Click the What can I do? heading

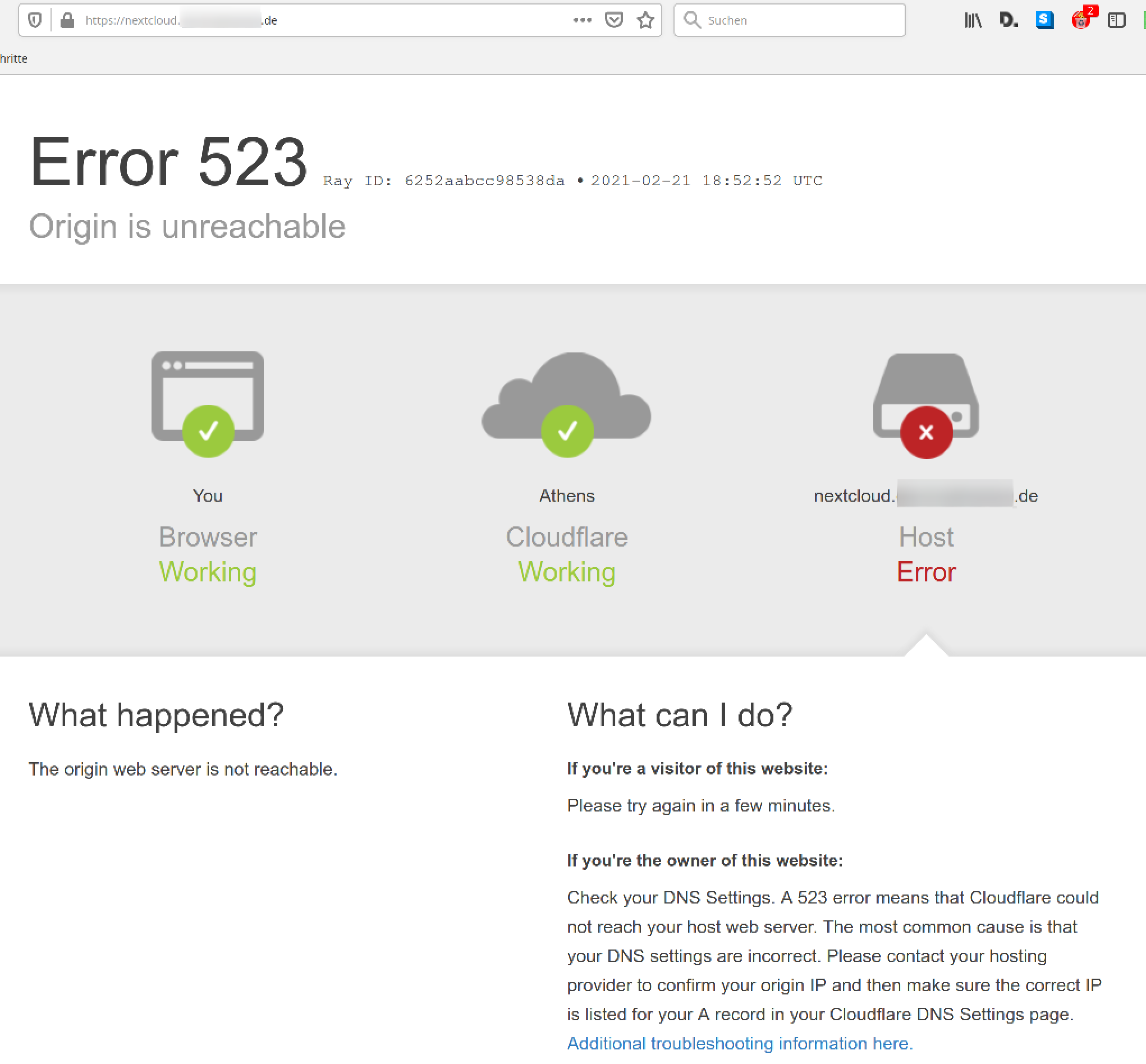tap(680, 715)
